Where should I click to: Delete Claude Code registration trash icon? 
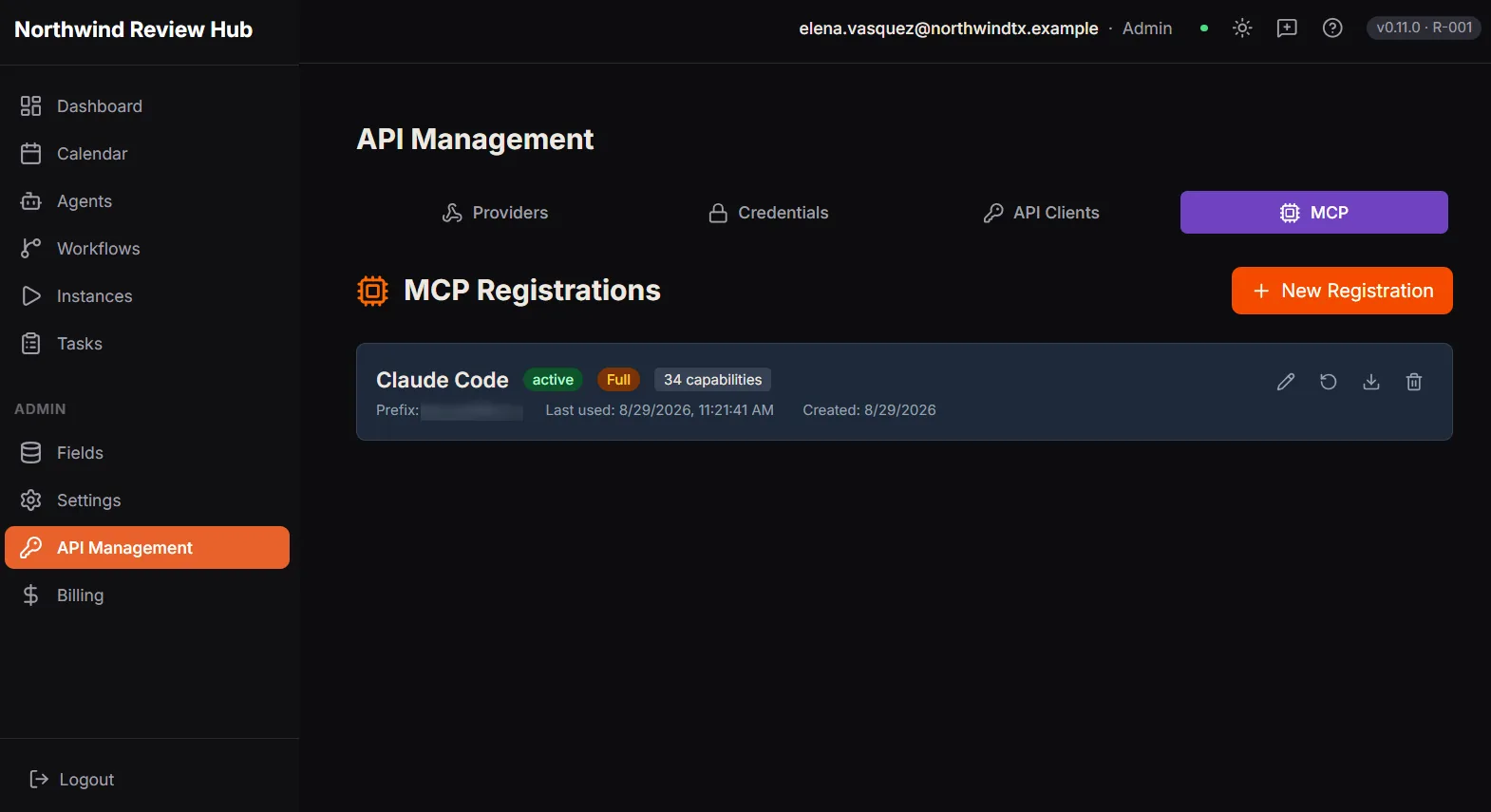pyautogui.click(x=1414, y=382)
